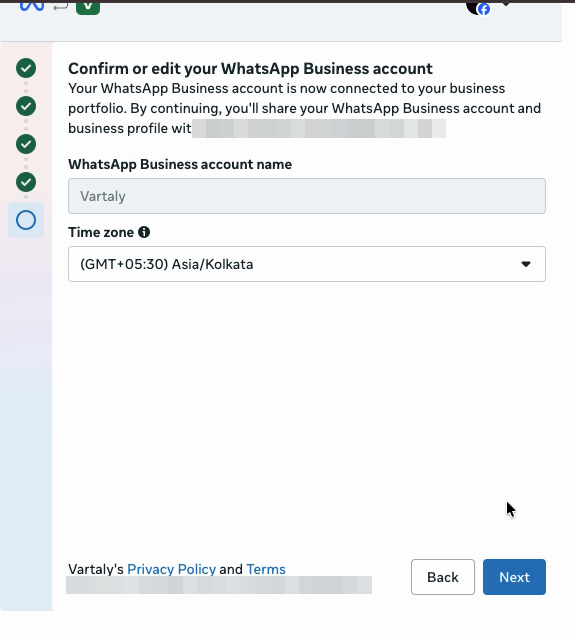
Task: Click the arrows icon between Meta and Vartaly logos
Action: 60,6
